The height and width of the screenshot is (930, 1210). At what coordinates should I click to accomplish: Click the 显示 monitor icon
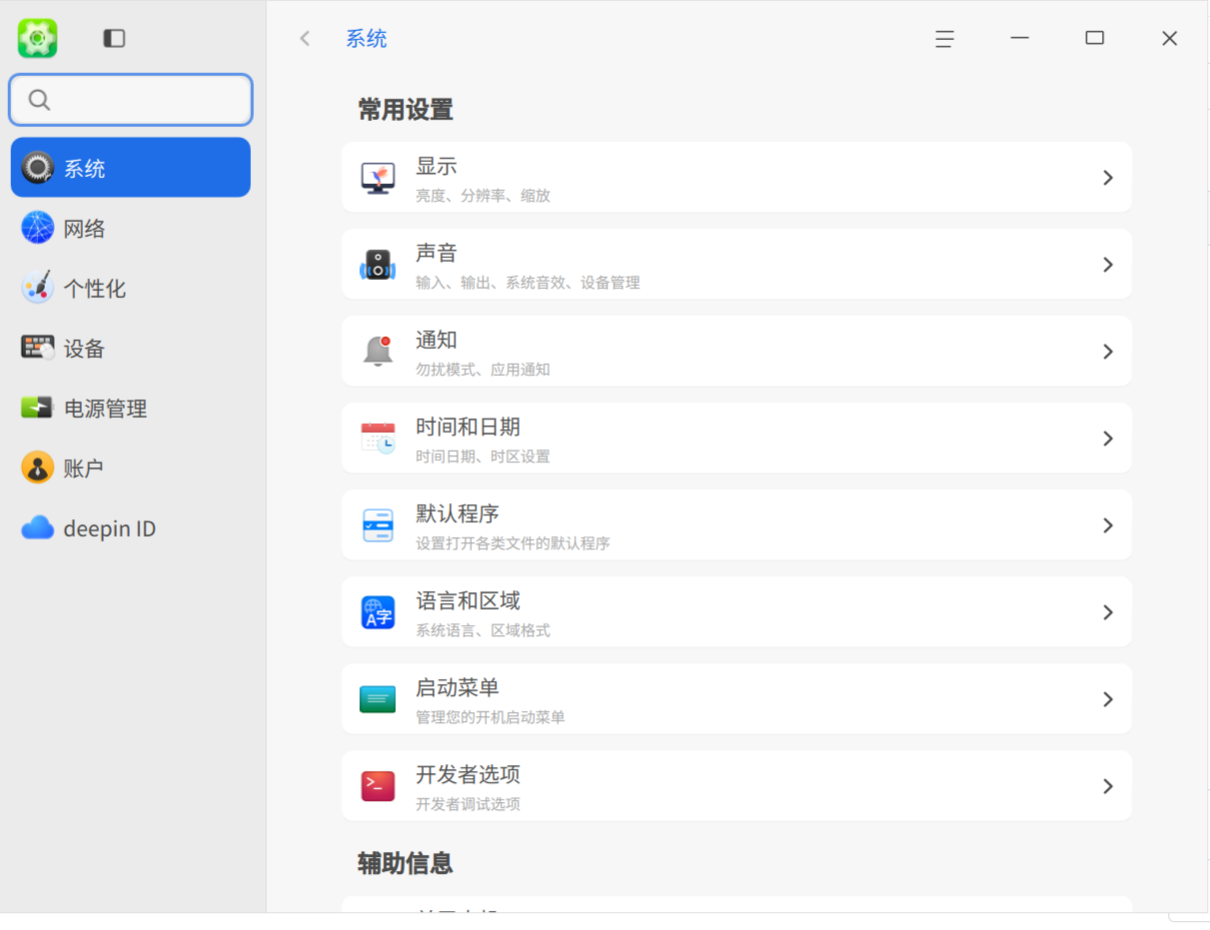tap(378, 178)
